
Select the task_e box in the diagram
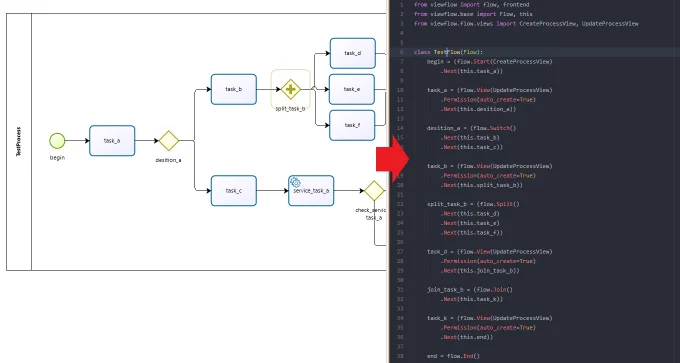tap(352, 89)
